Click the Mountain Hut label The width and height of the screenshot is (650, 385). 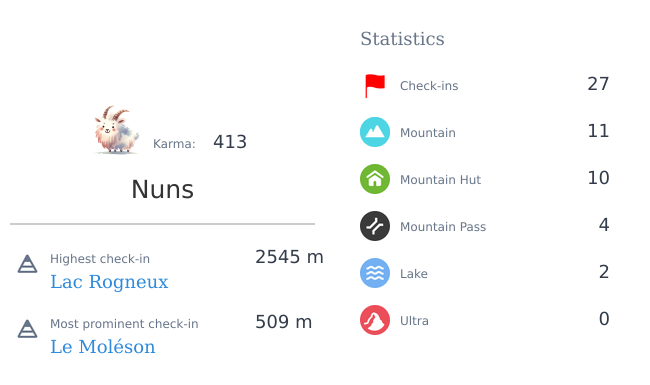[440, 180]
